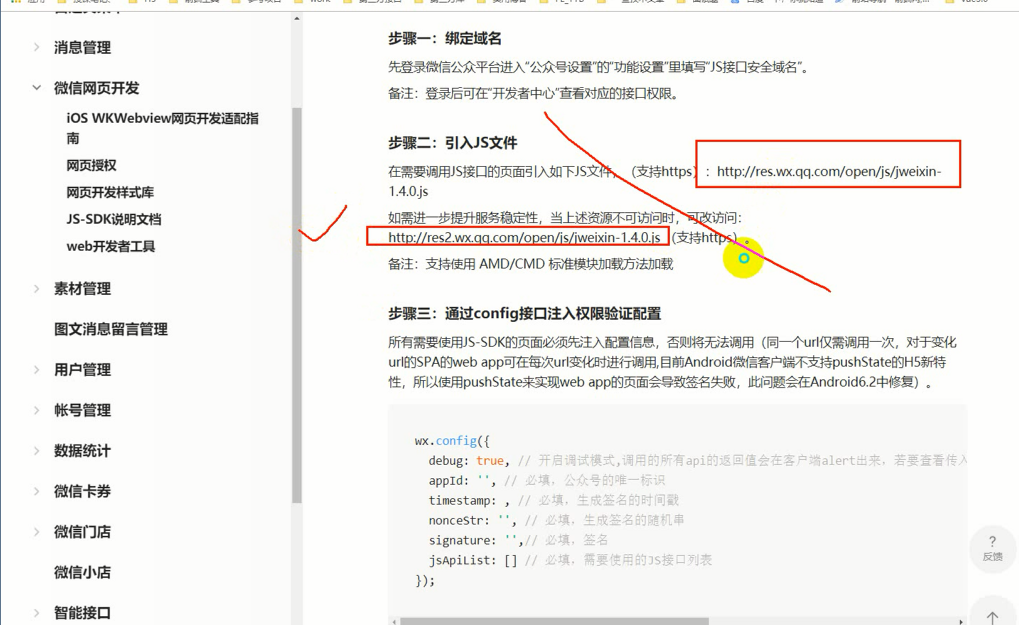This screenshot has height=625, width=1019.
Task: Expand the 帐号管理 sidebar section
Action: tap(37, 410)
